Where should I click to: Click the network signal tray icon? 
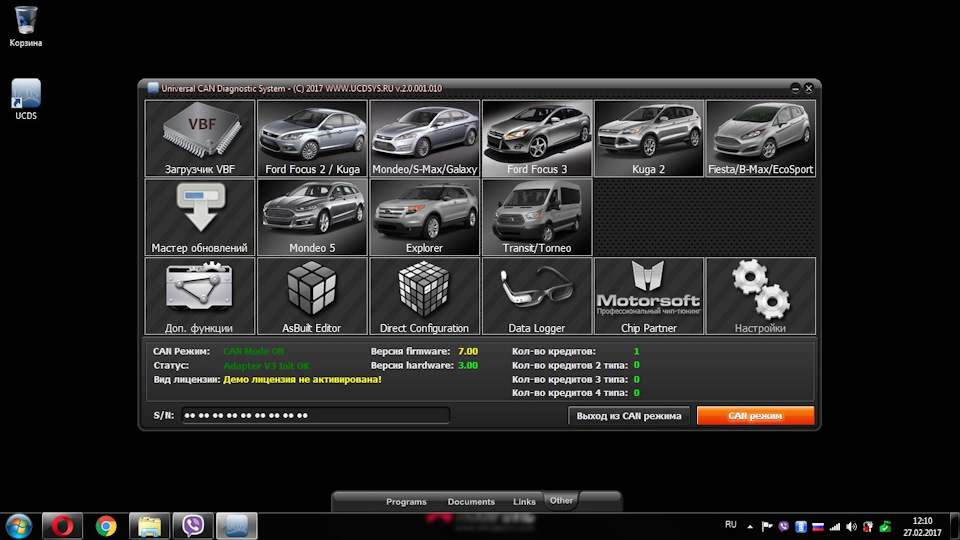(x=834, y=527)
